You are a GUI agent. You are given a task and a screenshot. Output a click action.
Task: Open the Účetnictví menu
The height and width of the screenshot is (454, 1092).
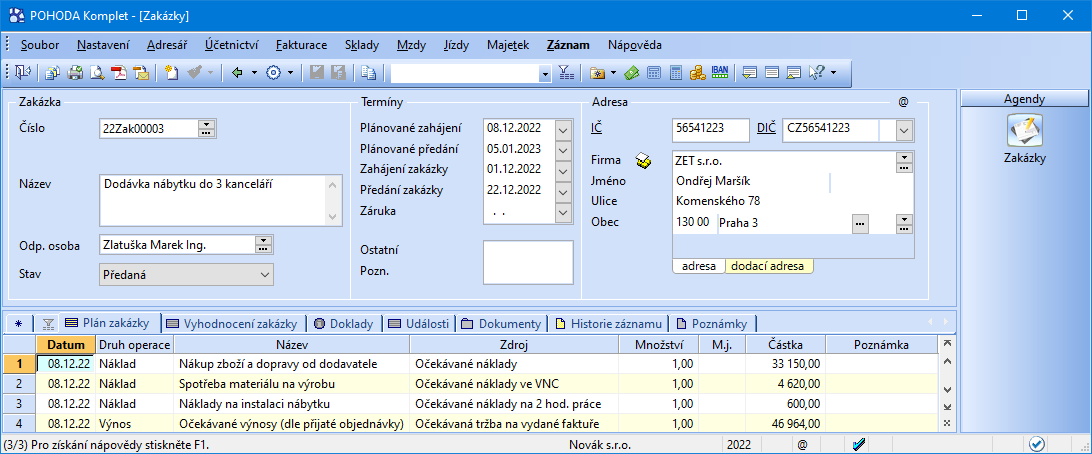232,45
